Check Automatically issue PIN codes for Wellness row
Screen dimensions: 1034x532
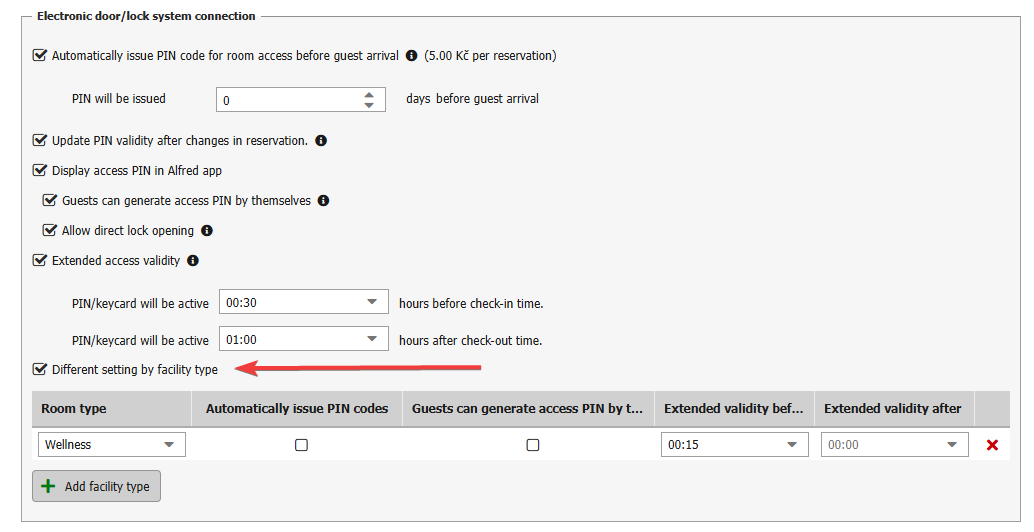point(301,445)
